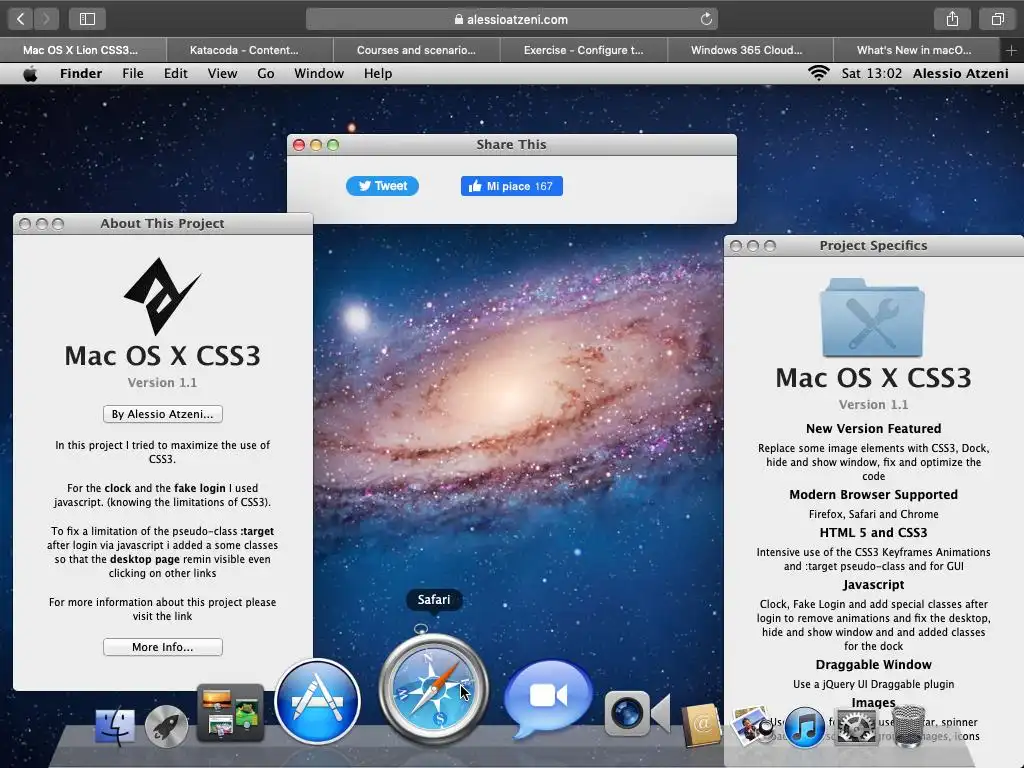Launch Launchpad rocket icon in dock
This screenshot has height=768, width=1024.
(x=167, y=726)
